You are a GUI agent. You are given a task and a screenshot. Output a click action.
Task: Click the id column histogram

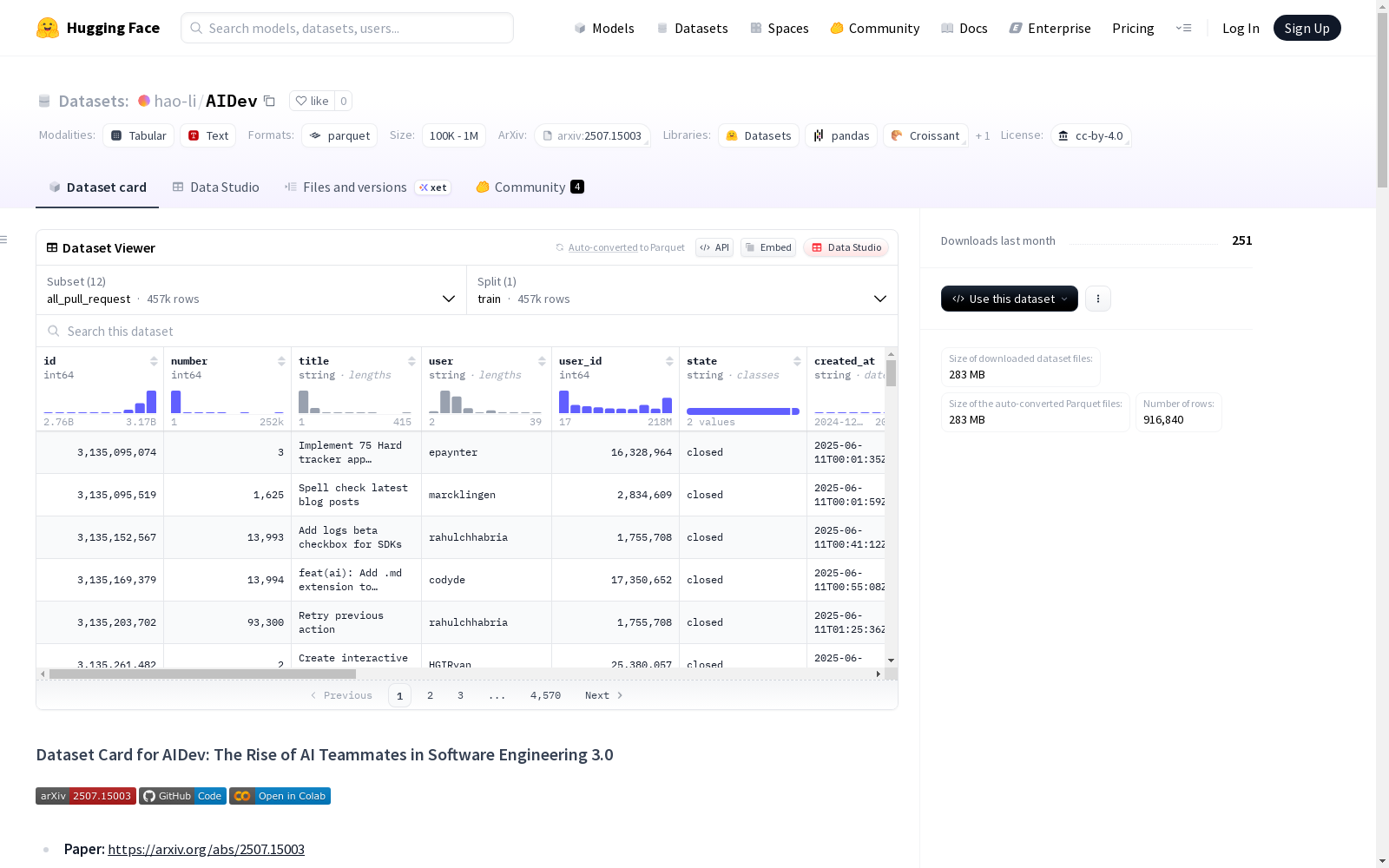(x=100, y=401)
